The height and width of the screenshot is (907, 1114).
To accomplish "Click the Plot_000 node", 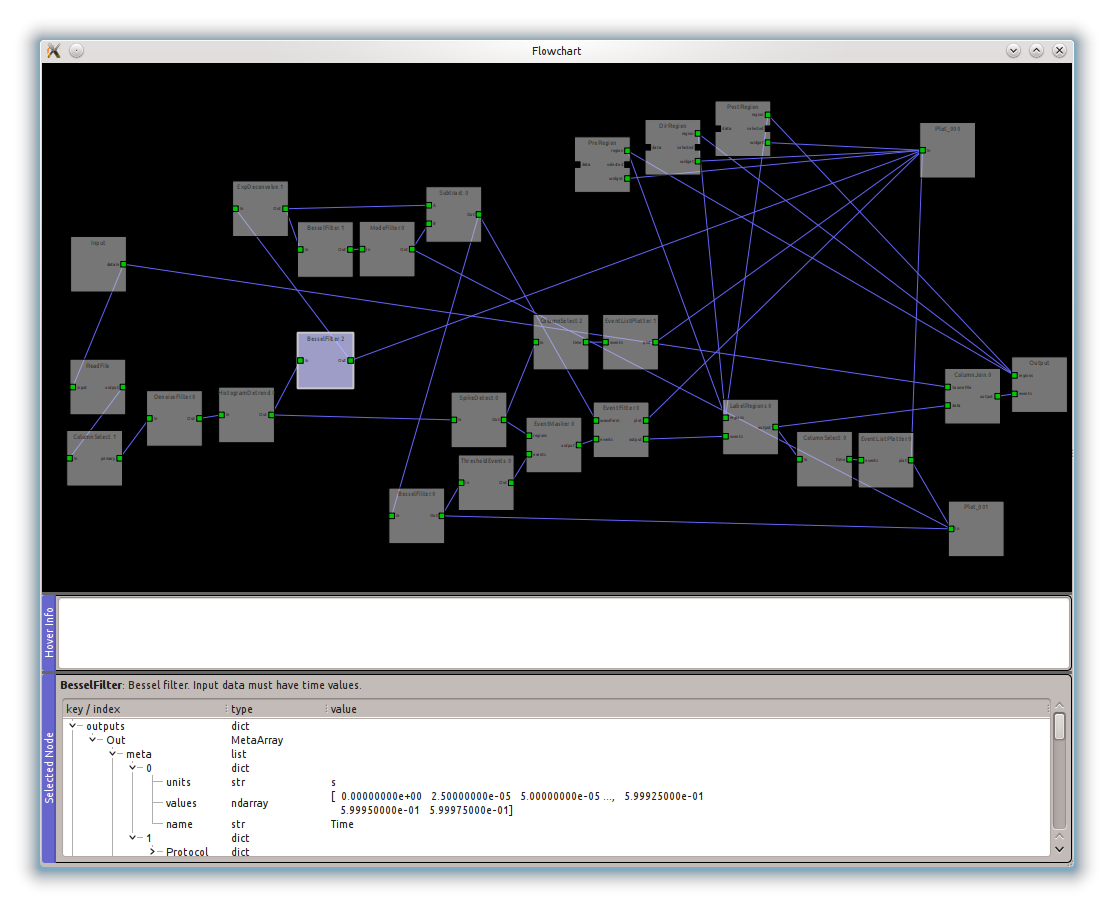I will tap(950, 158).
